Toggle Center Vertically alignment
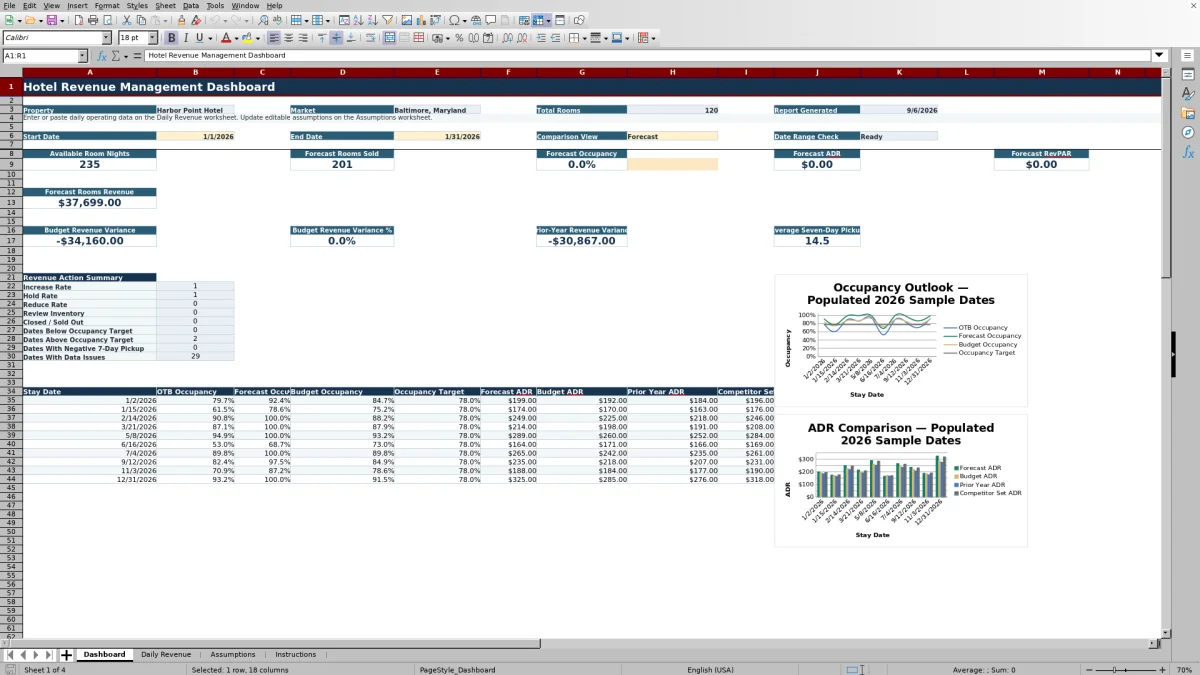Screen dimensions: 1200x675 coord(336,38)
